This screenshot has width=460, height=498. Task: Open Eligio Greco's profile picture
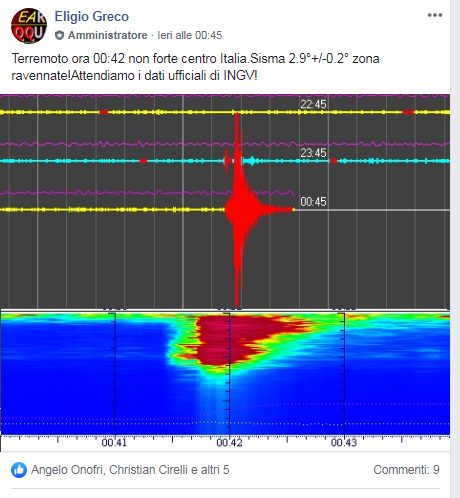29,26
